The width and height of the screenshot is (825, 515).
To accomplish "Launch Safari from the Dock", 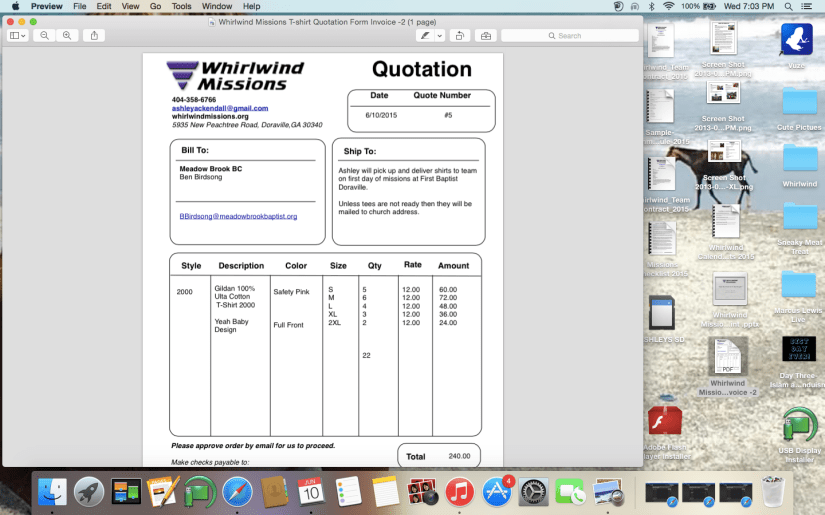I will 237,492.
